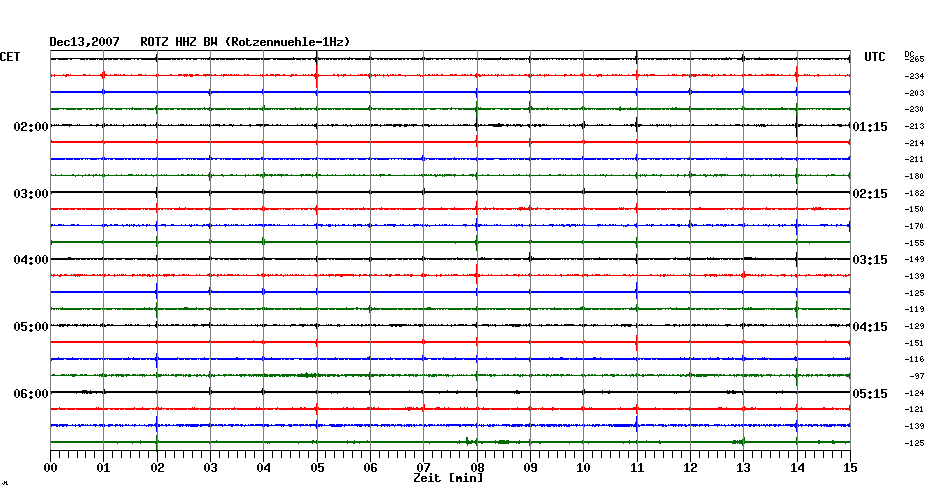930x494 pixels.
Task: Click the 04:15 UTC time label
Action: tap(870, 327)
